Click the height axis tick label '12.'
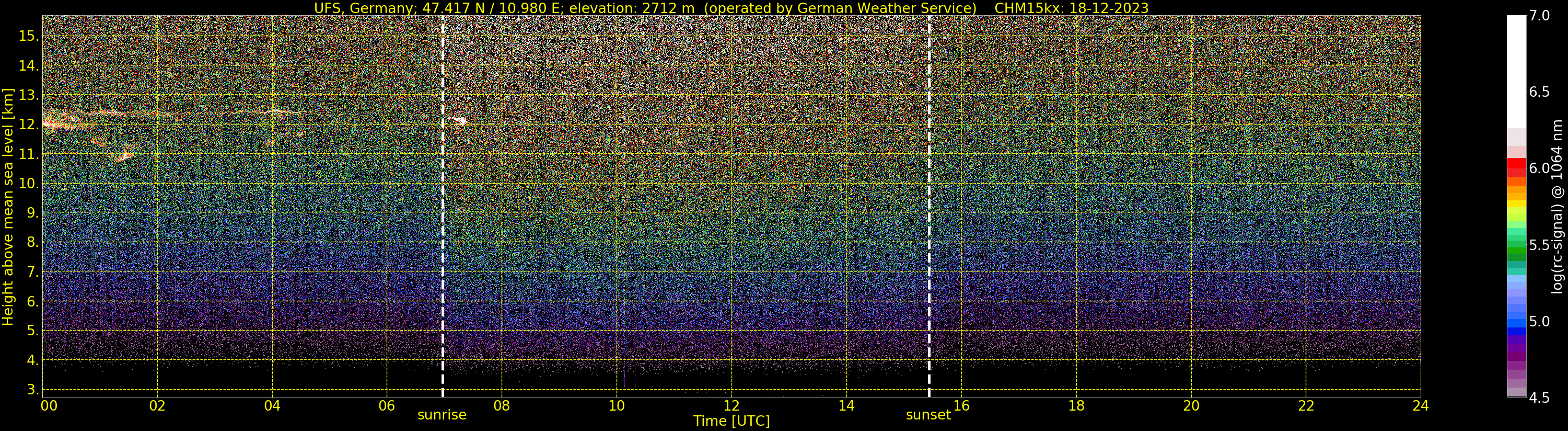The image size is (1568, 431). [x=29, y=125]
